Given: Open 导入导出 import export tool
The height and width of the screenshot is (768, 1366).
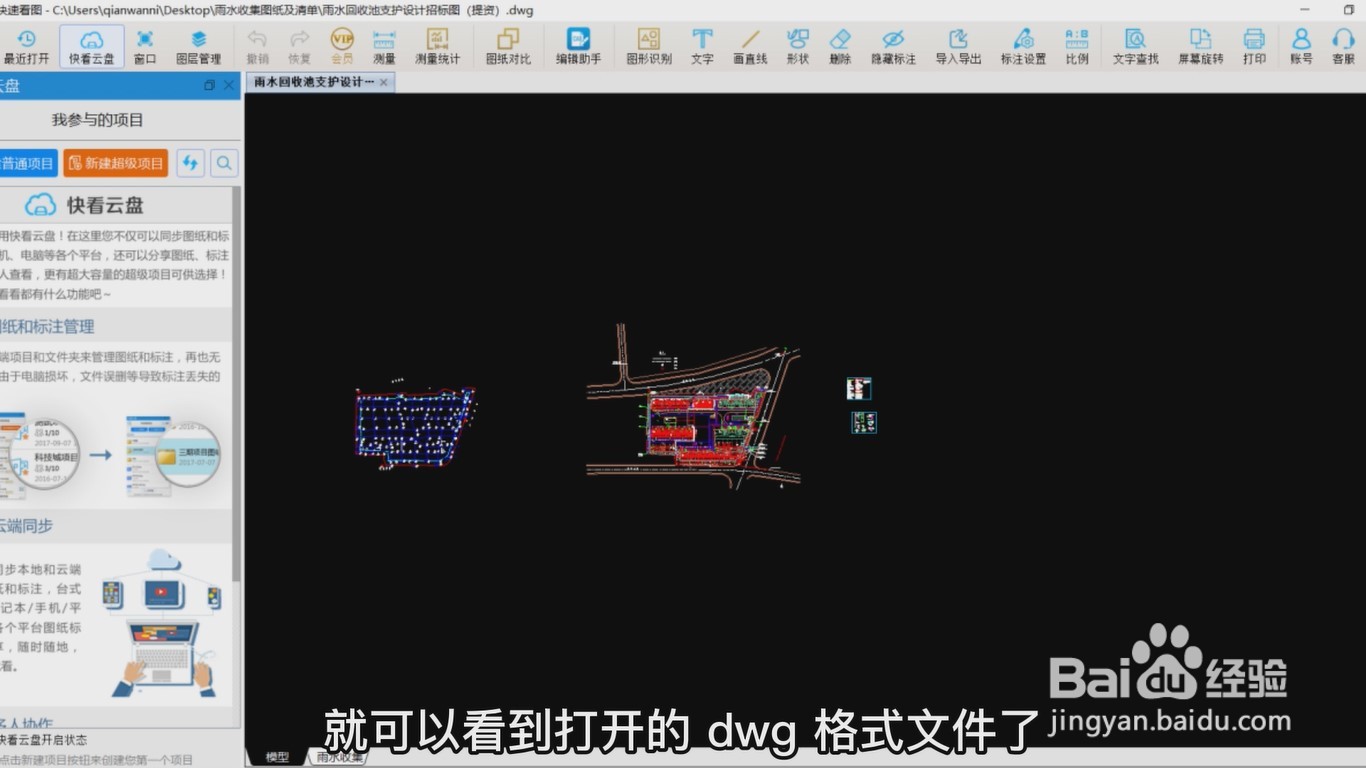Looking at the screenshot, I should click(958, 46).
